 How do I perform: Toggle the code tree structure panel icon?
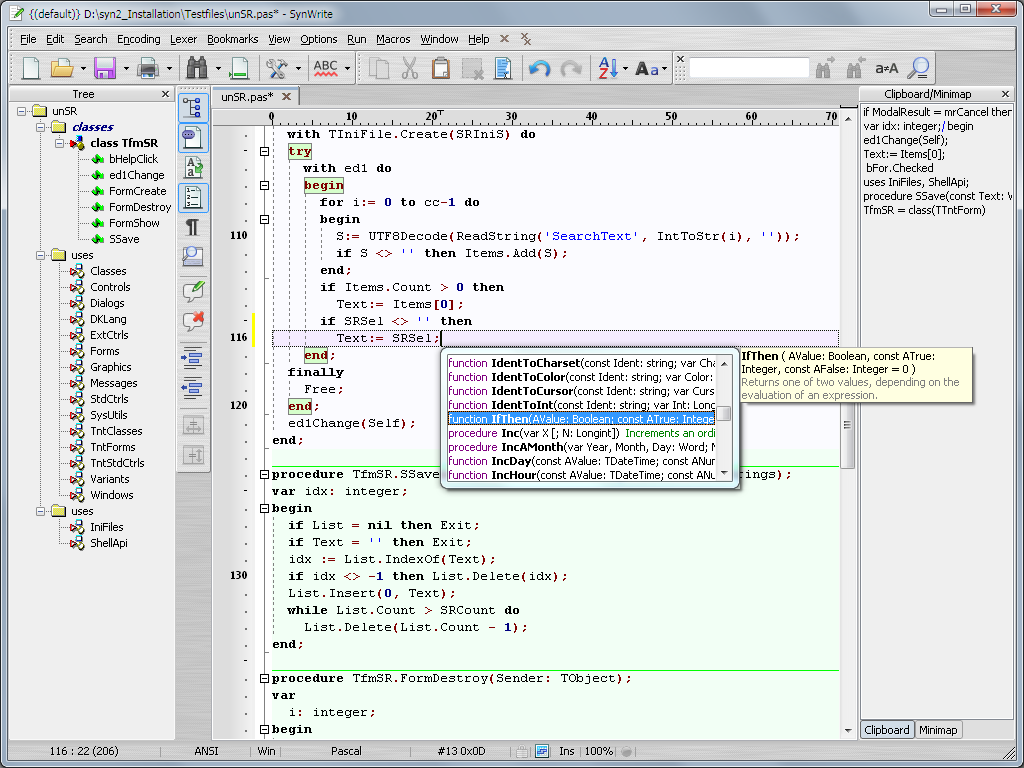click(x=193, y=107)
